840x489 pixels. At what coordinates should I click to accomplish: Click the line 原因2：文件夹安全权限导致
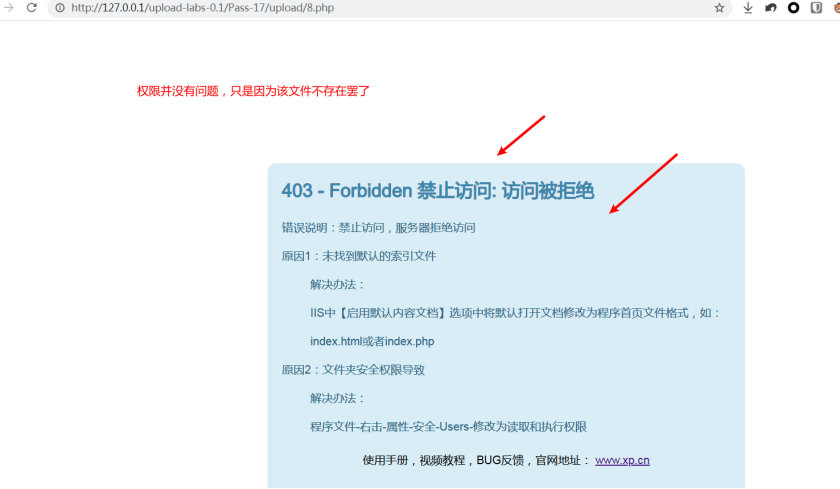[353, 370]
